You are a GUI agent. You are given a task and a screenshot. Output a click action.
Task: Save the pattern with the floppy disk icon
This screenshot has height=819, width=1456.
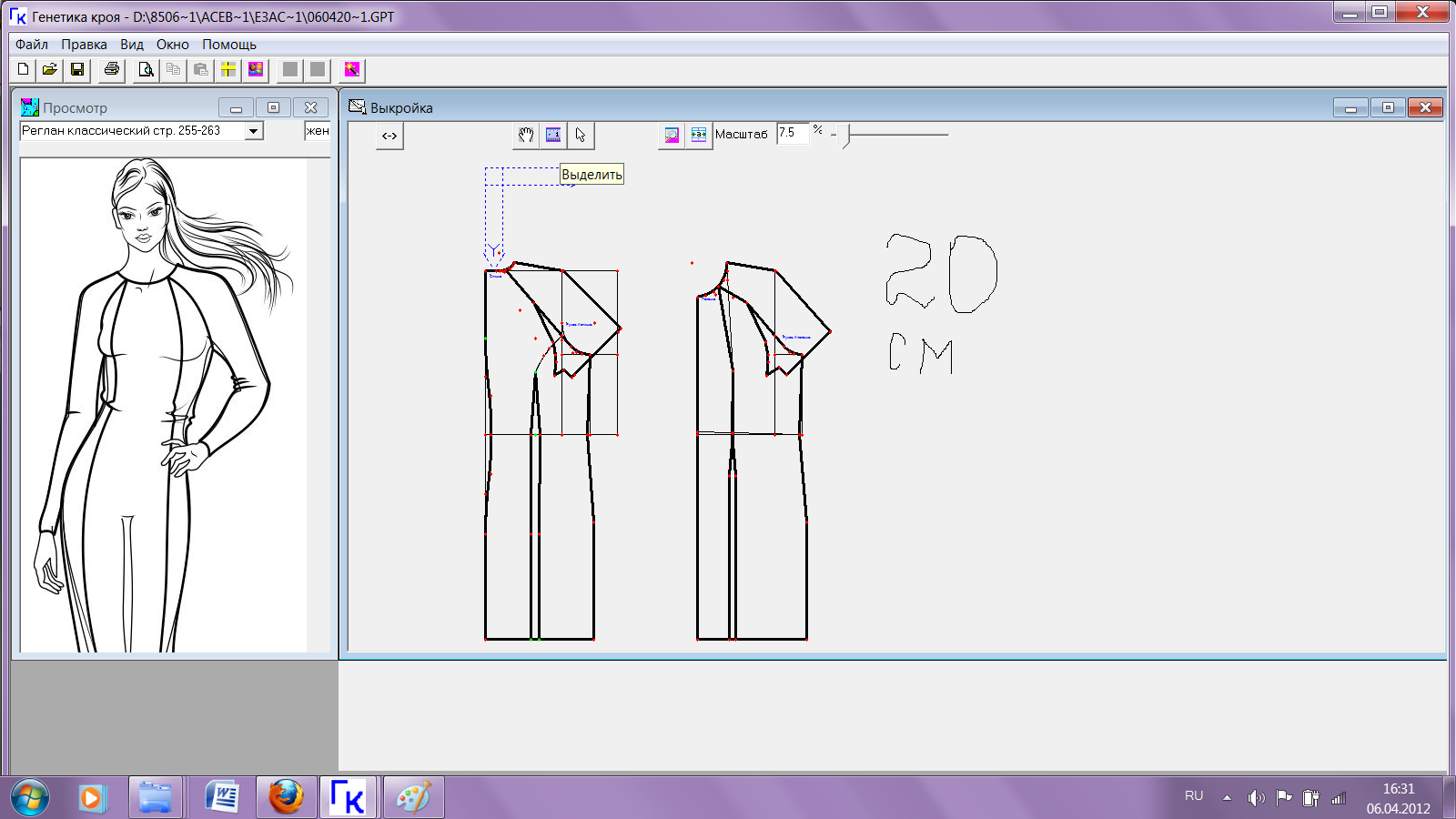click(x=77, y=69)
